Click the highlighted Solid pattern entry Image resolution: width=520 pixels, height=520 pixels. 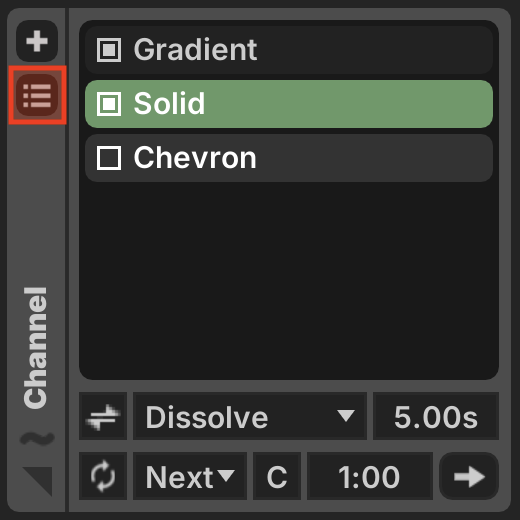tap(289, 104)
